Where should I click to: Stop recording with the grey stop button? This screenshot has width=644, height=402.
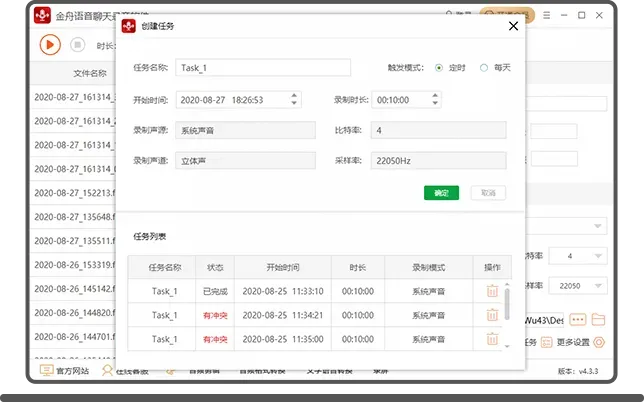77,44
